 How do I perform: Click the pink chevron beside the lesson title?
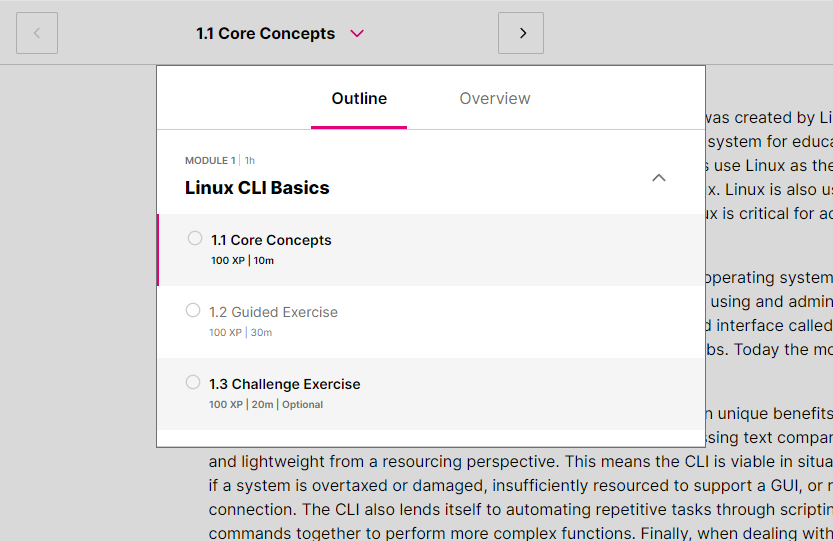click(x=357, y=33)
